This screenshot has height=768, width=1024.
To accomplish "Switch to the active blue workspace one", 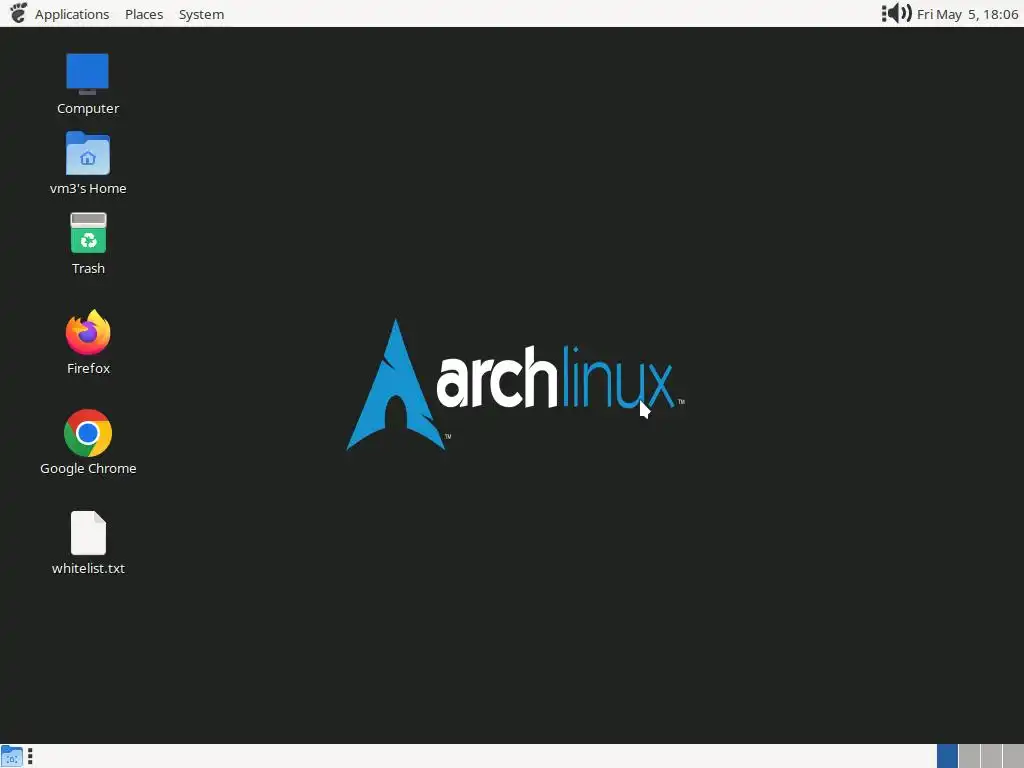I will click(x=947, y=756).
